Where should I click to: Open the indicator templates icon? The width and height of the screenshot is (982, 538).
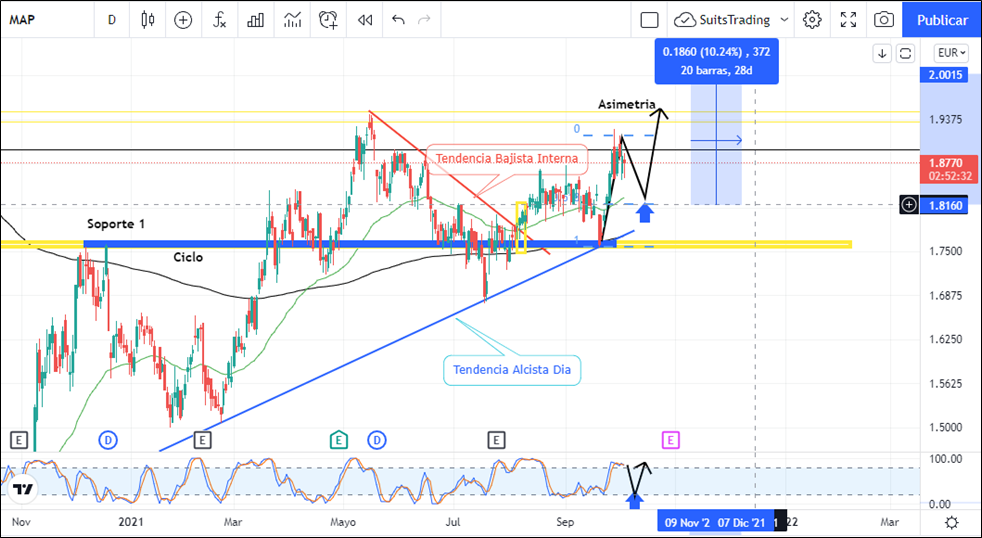[292, 19]
